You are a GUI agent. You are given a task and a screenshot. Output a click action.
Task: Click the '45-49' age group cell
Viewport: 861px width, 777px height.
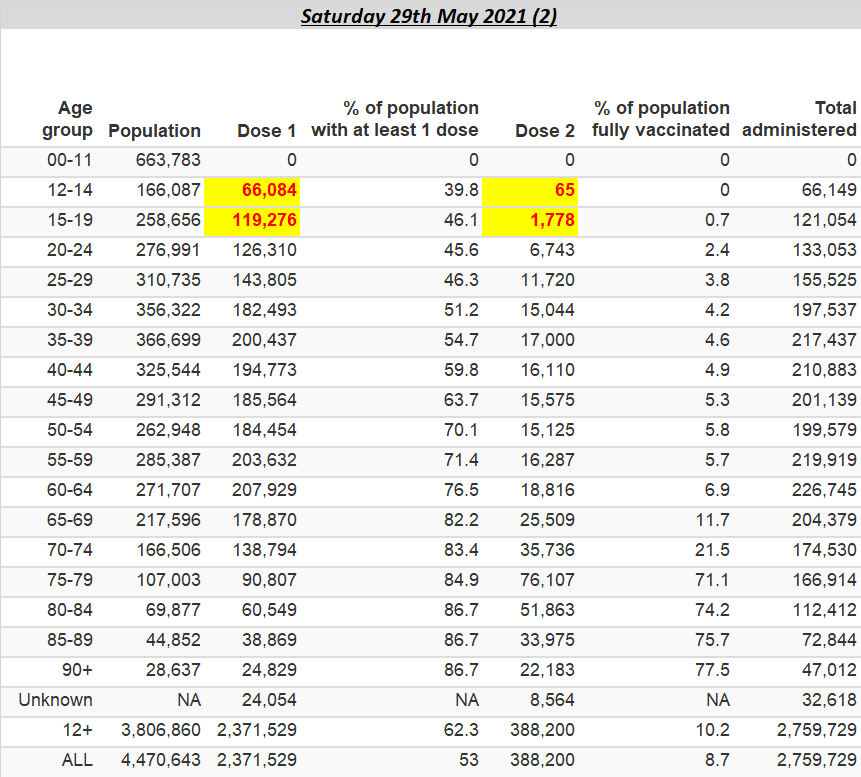(x=70, y=400)
